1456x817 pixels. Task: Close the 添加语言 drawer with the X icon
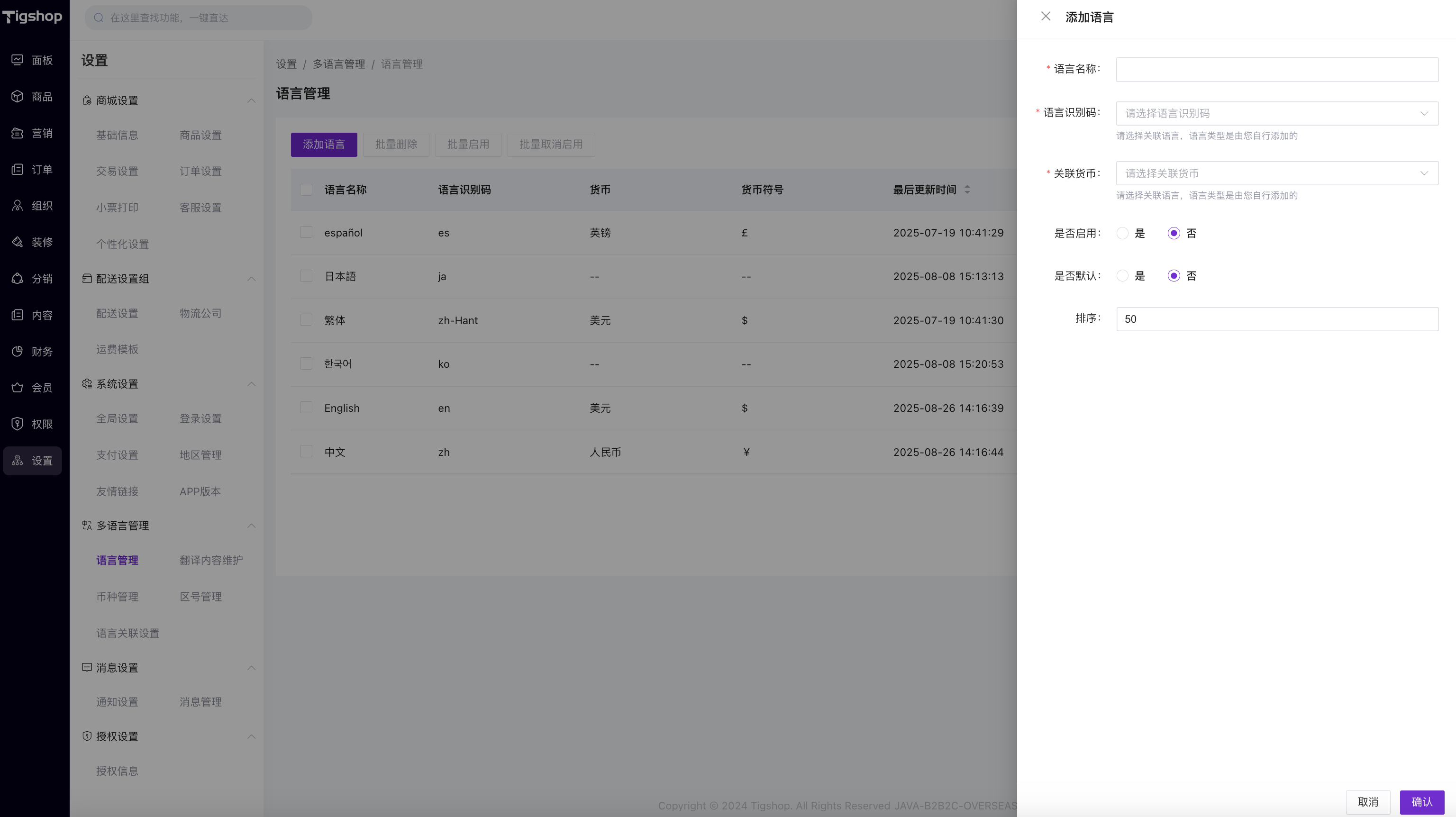tap(1046, 17)
